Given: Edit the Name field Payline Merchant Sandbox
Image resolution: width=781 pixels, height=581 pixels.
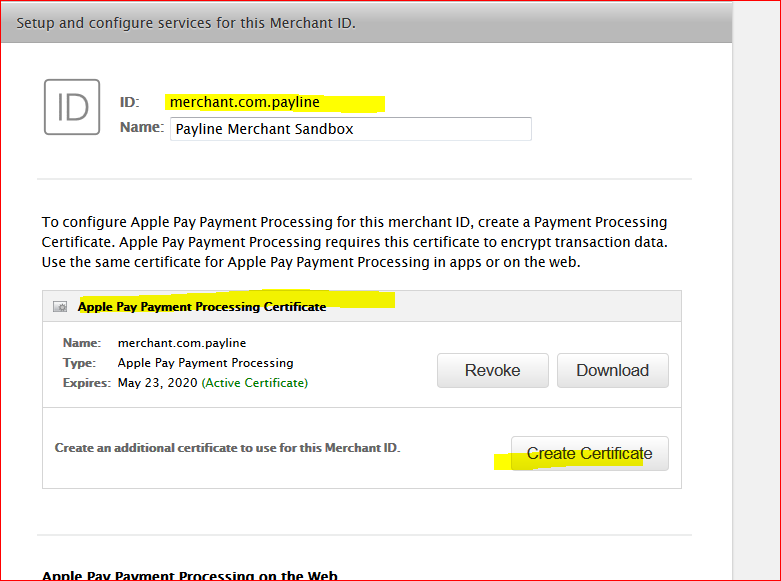Looking at the screenshot, I should pos(351,129).
